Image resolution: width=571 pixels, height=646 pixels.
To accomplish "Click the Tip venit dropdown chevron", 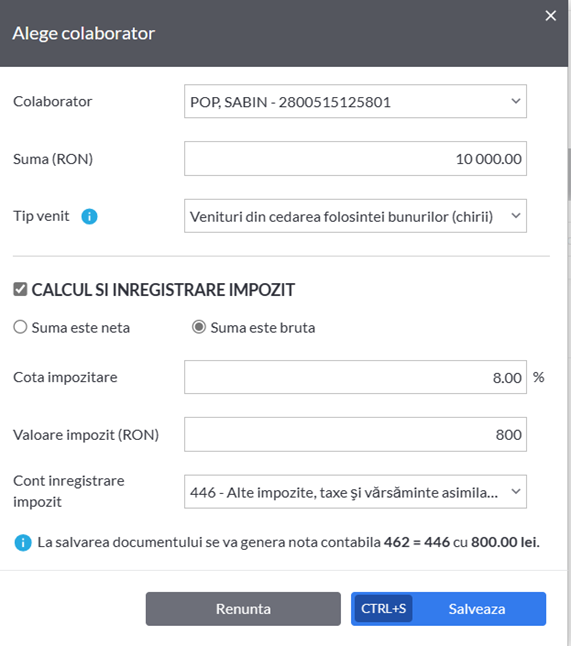I will (516, 215).
